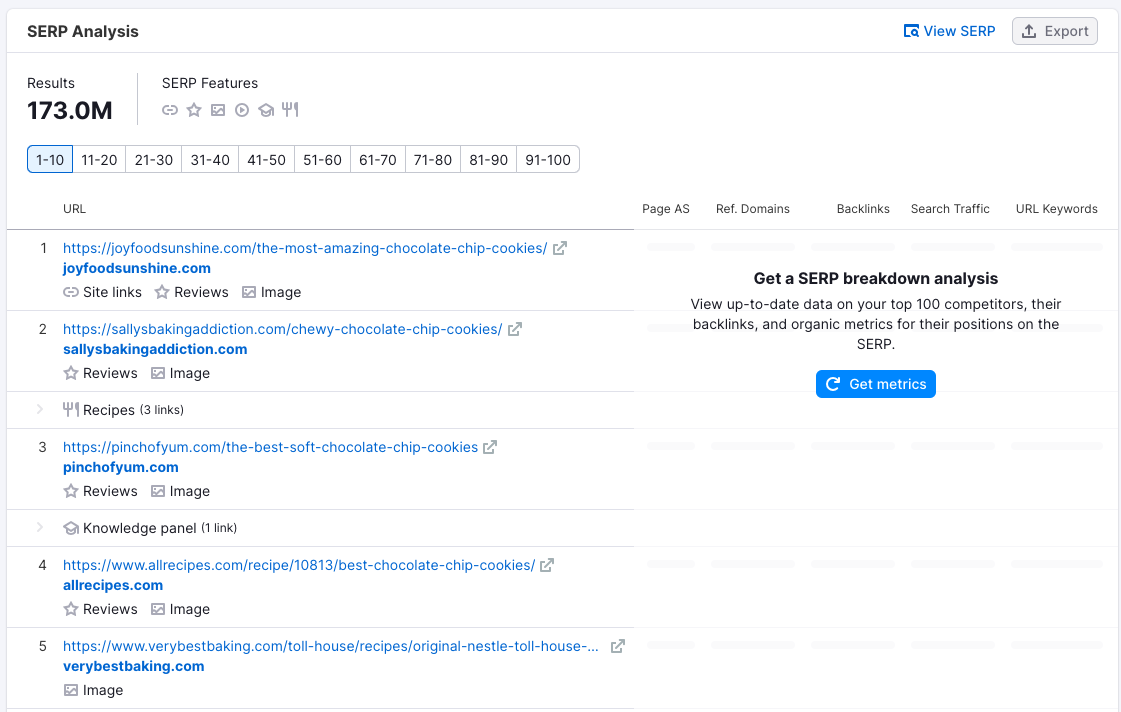Open verybestbaking URL external link icon
The height and width of the screenshot is (712, 1121).
tap(618, 646)
